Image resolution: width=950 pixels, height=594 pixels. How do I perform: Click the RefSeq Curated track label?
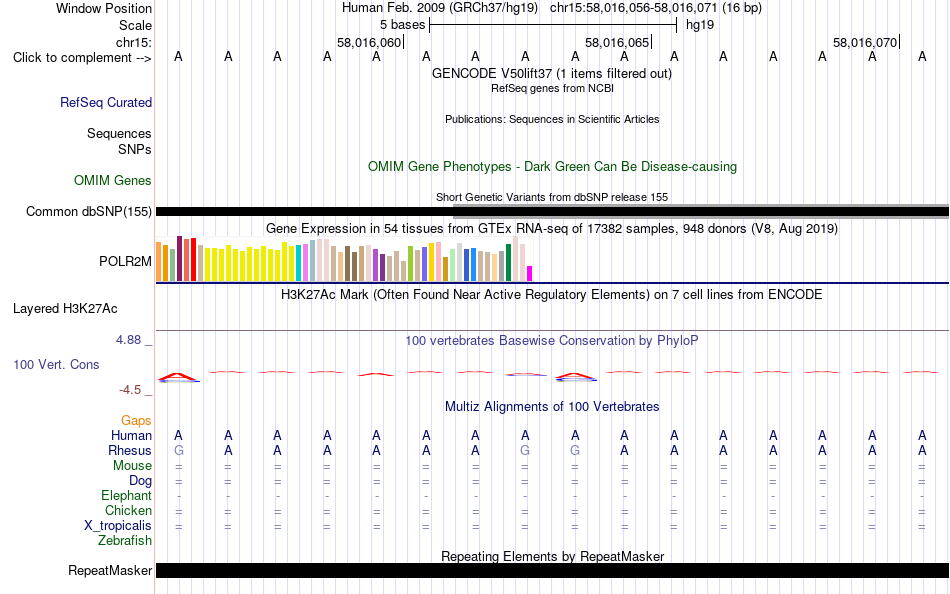point(105,102)
